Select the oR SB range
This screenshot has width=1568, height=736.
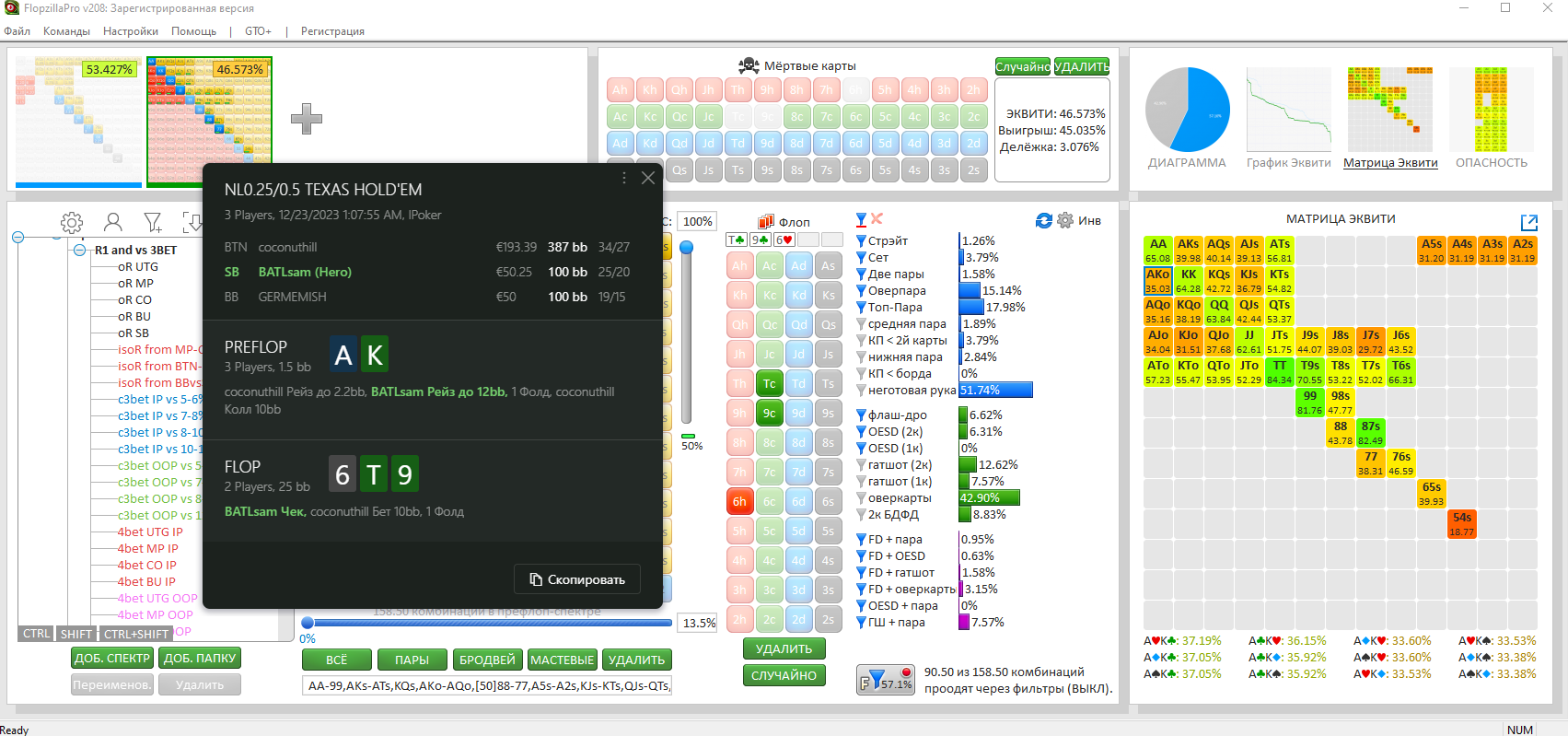(134, 333)
